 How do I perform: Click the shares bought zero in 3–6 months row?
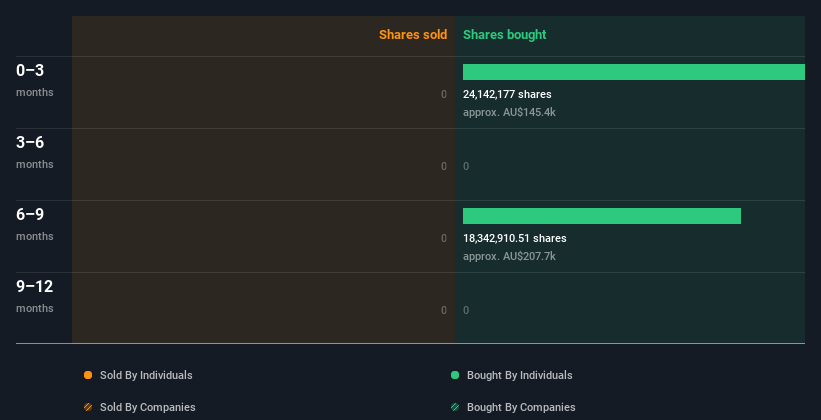(466, 166)
